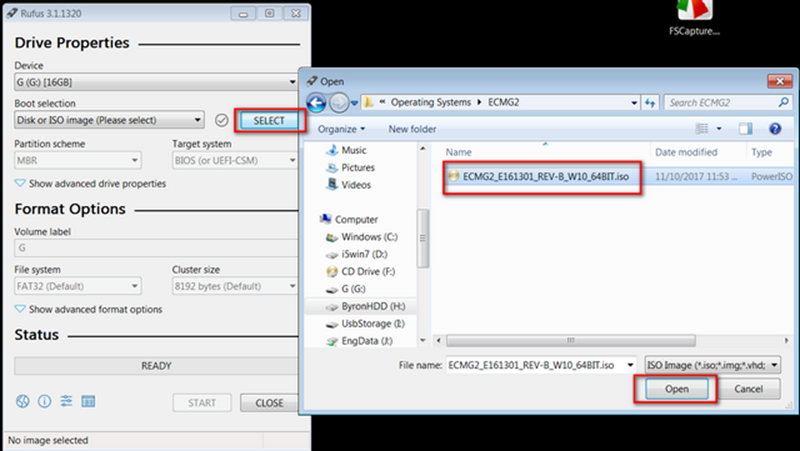Click the refresh icon beside address bar

[650, 103]
